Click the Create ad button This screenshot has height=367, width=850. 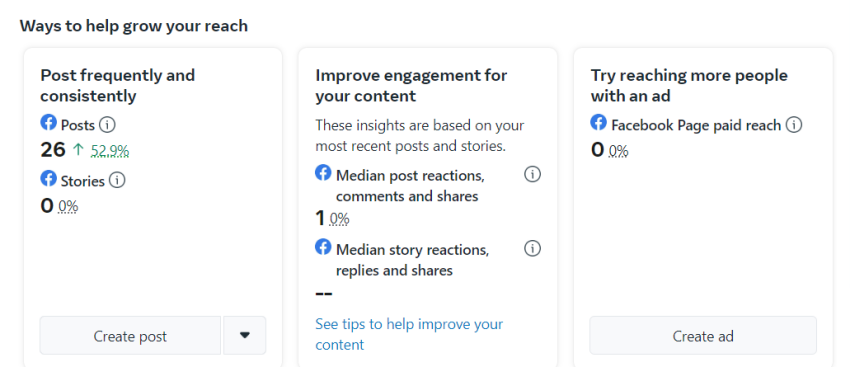[x=703, y=336]
